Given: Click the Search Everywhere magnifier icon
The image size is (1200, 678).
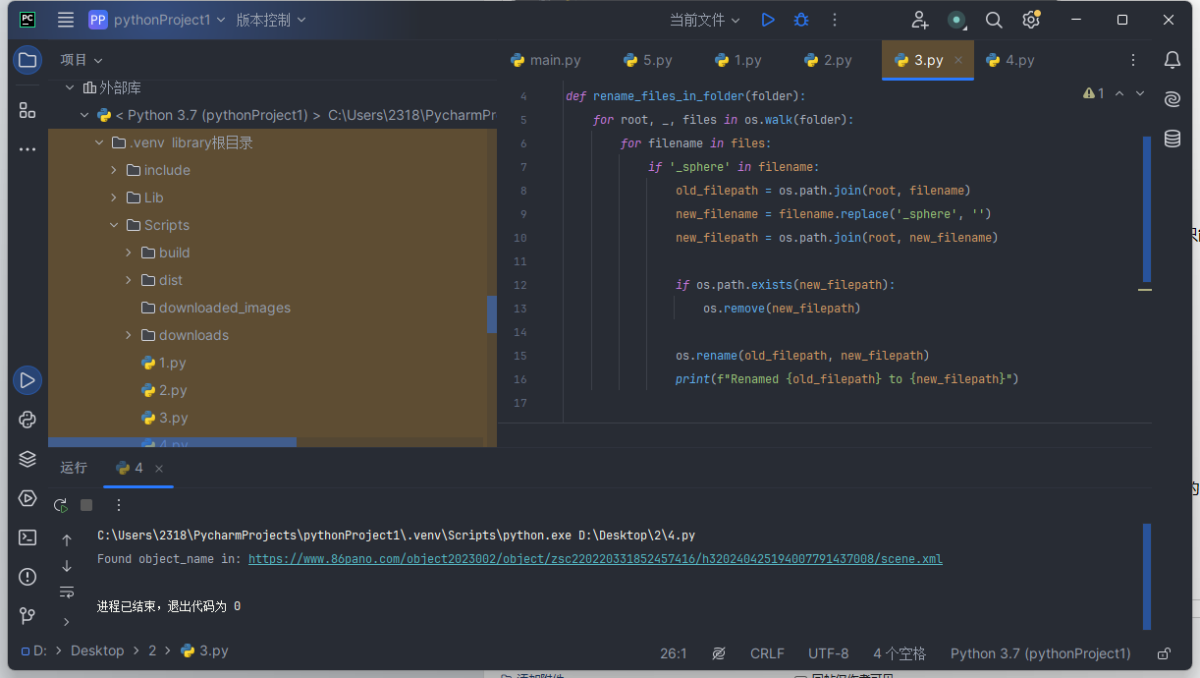Looking at the screenshot, I should point(994,20).
